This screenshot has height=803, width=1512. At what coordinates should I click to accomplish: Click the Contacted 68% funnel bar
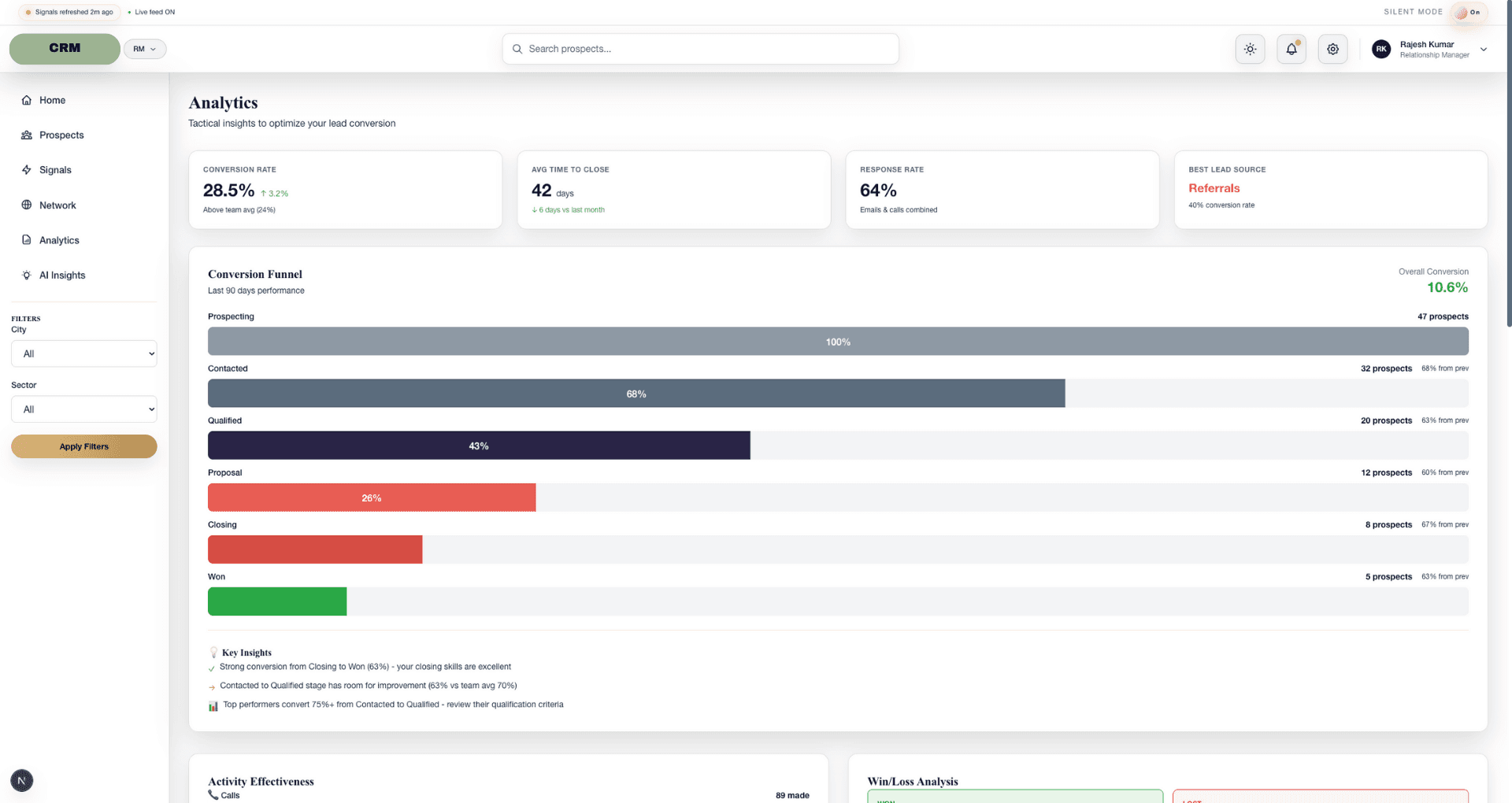[636, 394]
